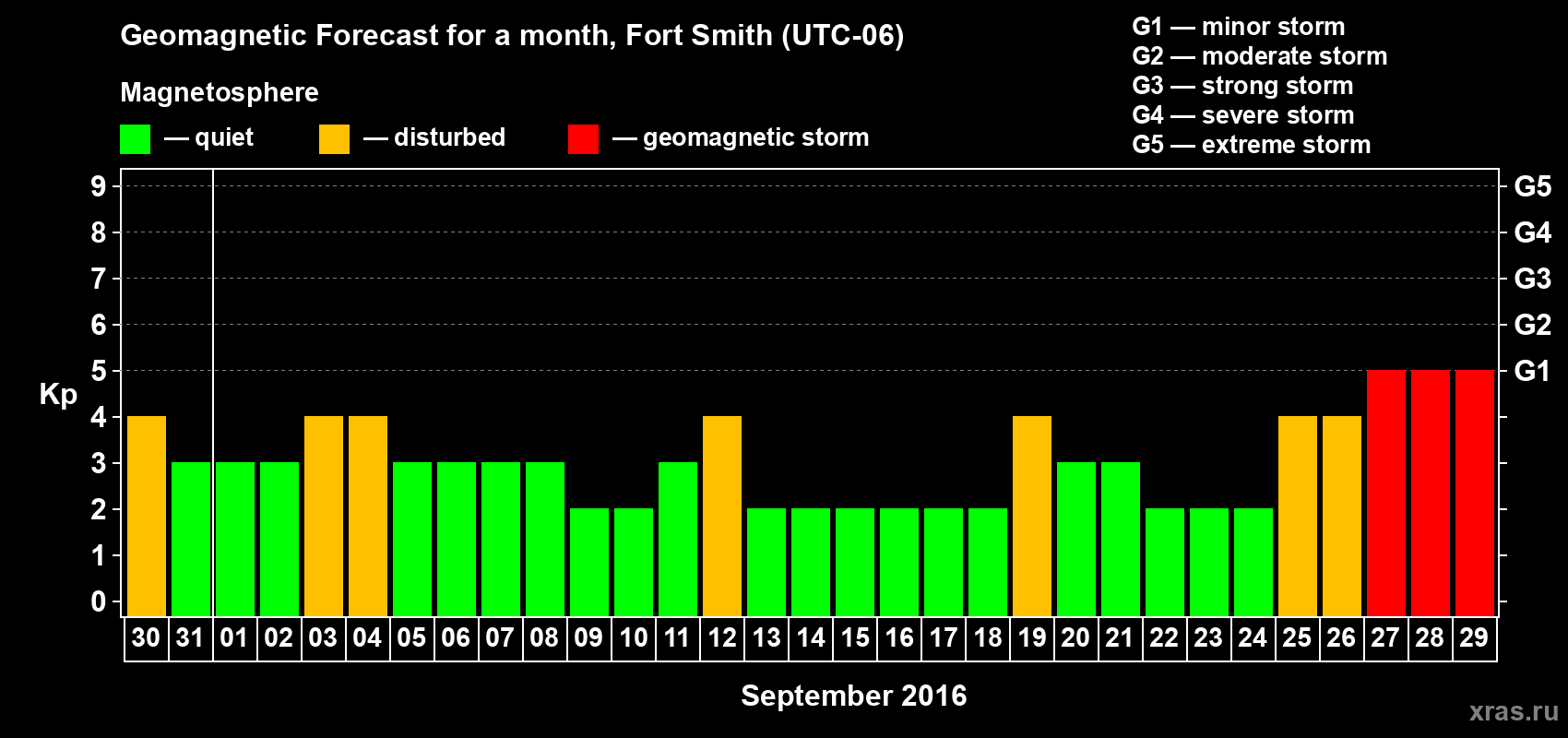This screenshot has width=1568, height=738.
Task: Click the date label "10" on the axis
Action: (633, 638)
